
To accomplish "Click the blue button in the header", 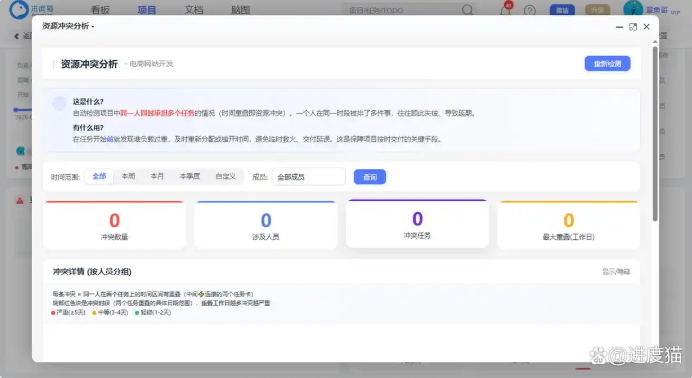I will click(562, 10).
